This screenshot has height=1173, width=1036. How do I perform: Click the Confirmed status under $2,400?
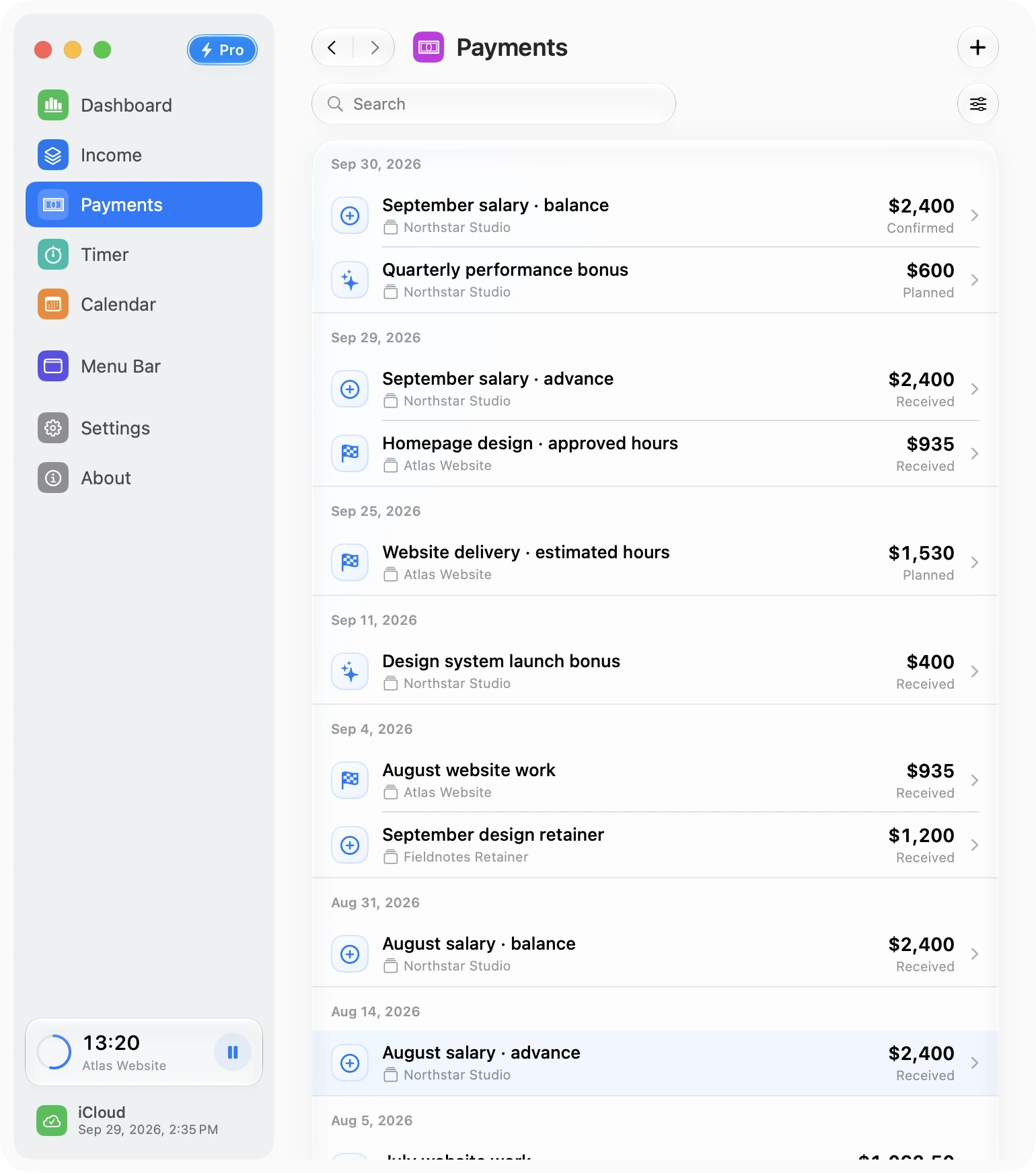(x=920, y=228)
